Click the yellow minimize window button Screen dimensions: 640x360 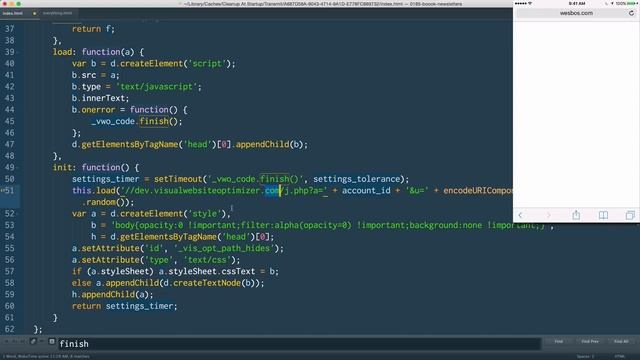pos(11,4)
